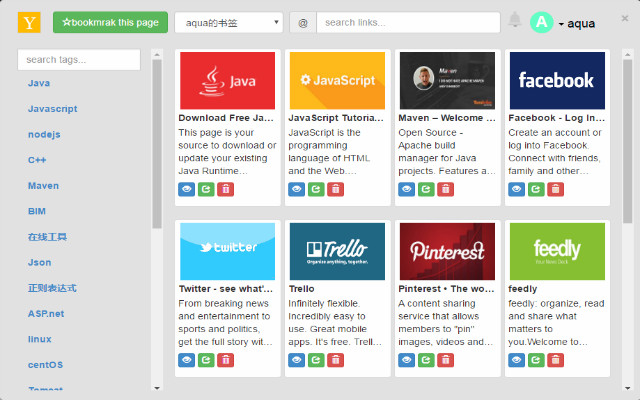Viewport: 640px width, 400px height.
Task: Select the 在线工具 tag
Action: point(47,237)
